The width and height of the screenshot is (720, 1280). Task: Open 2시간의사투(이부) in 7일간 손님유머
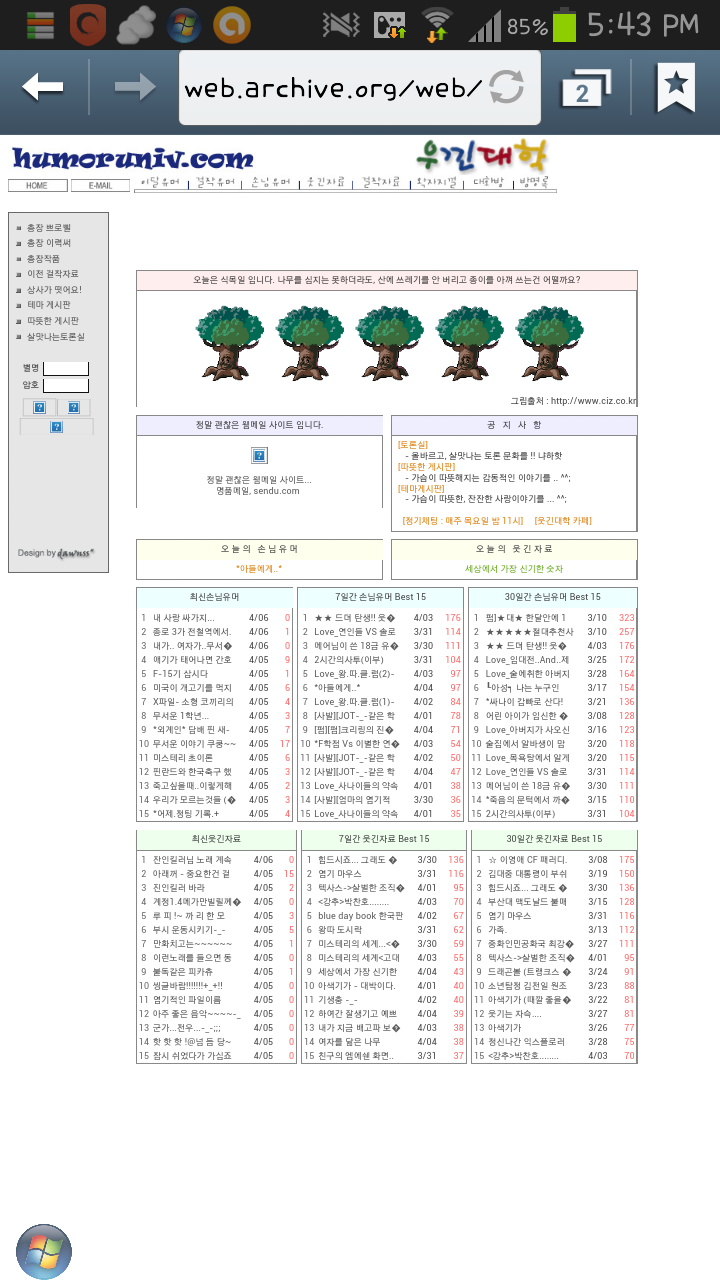click(349, 660)
